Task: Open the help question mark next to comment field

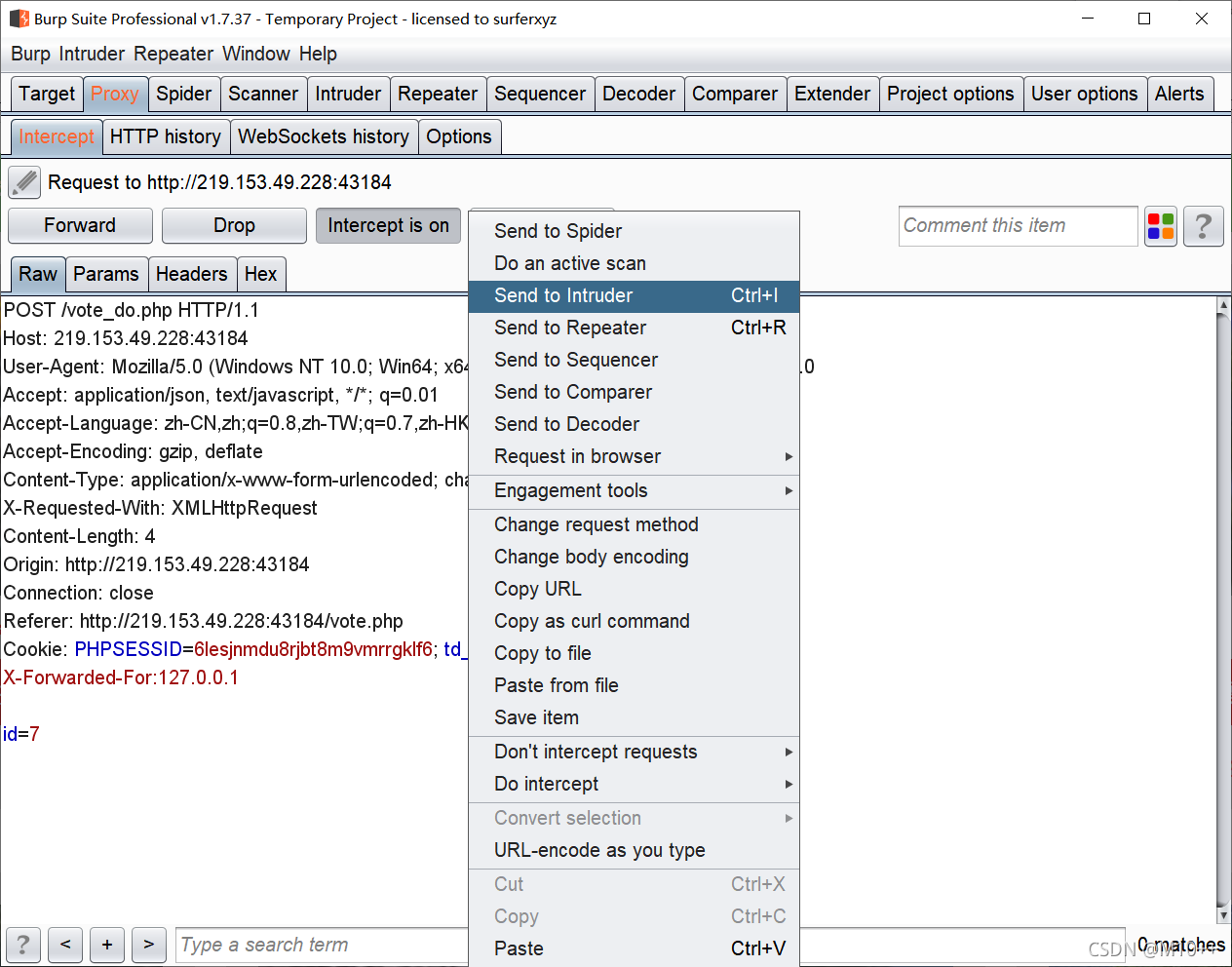Action: coord(1204,226)
